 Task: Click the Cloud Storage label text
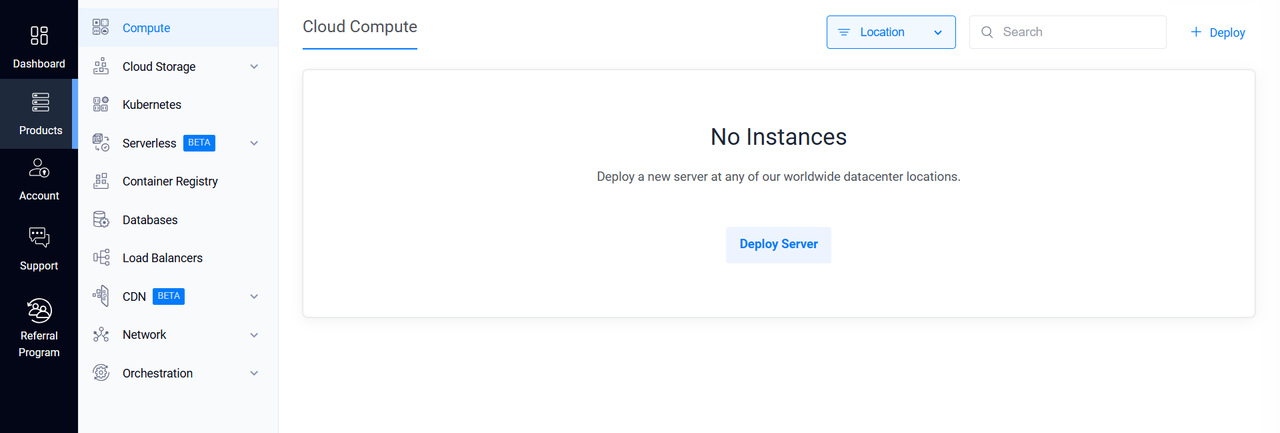tap(159, 67)
